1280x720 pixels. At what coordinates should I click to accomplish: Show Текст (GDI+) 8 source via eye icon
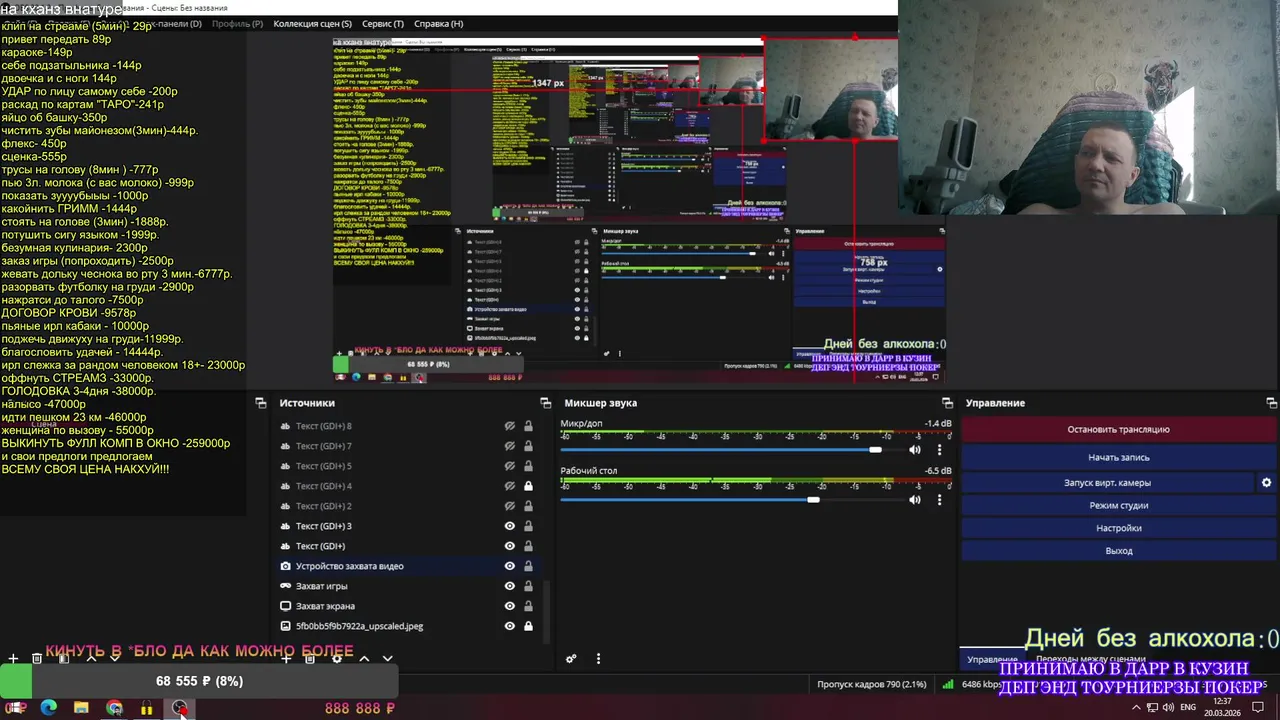click(510, 426)
